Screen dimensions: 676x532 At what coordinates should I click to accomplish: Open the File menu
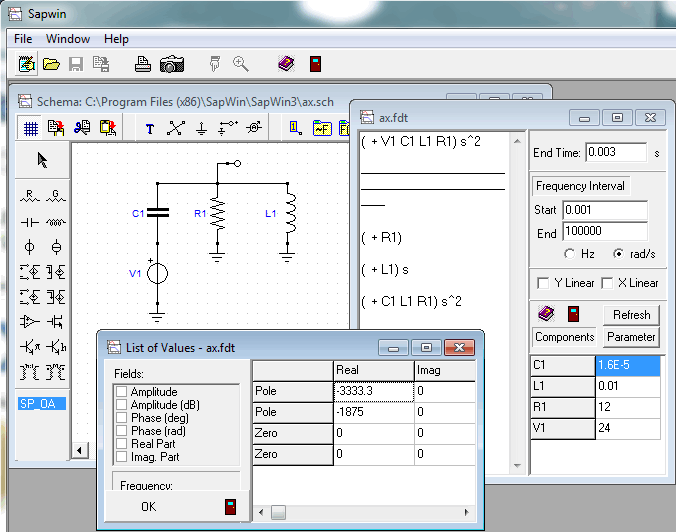(23, 39)
